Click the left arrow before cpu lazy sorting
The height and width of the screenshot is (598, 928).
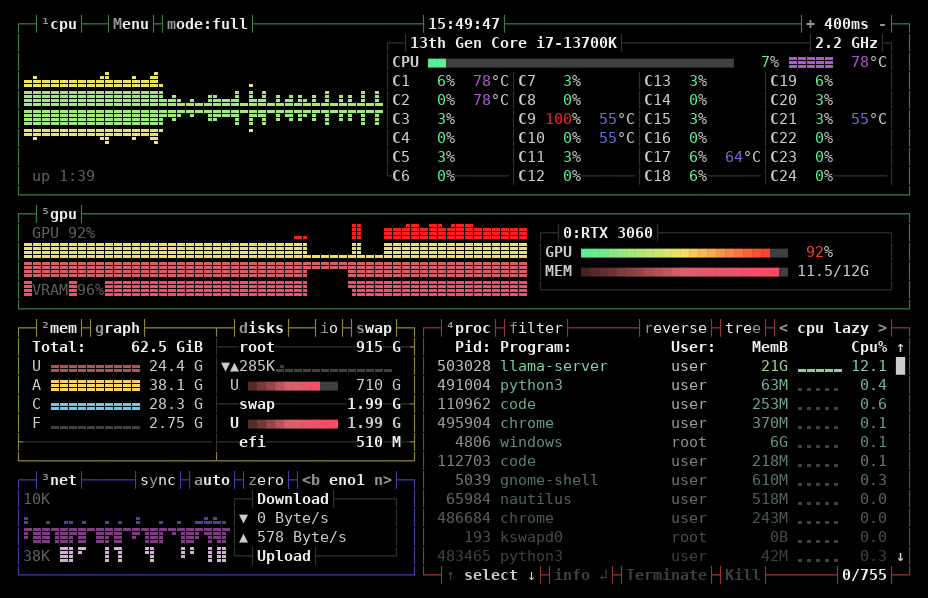[x=783, y=329]
